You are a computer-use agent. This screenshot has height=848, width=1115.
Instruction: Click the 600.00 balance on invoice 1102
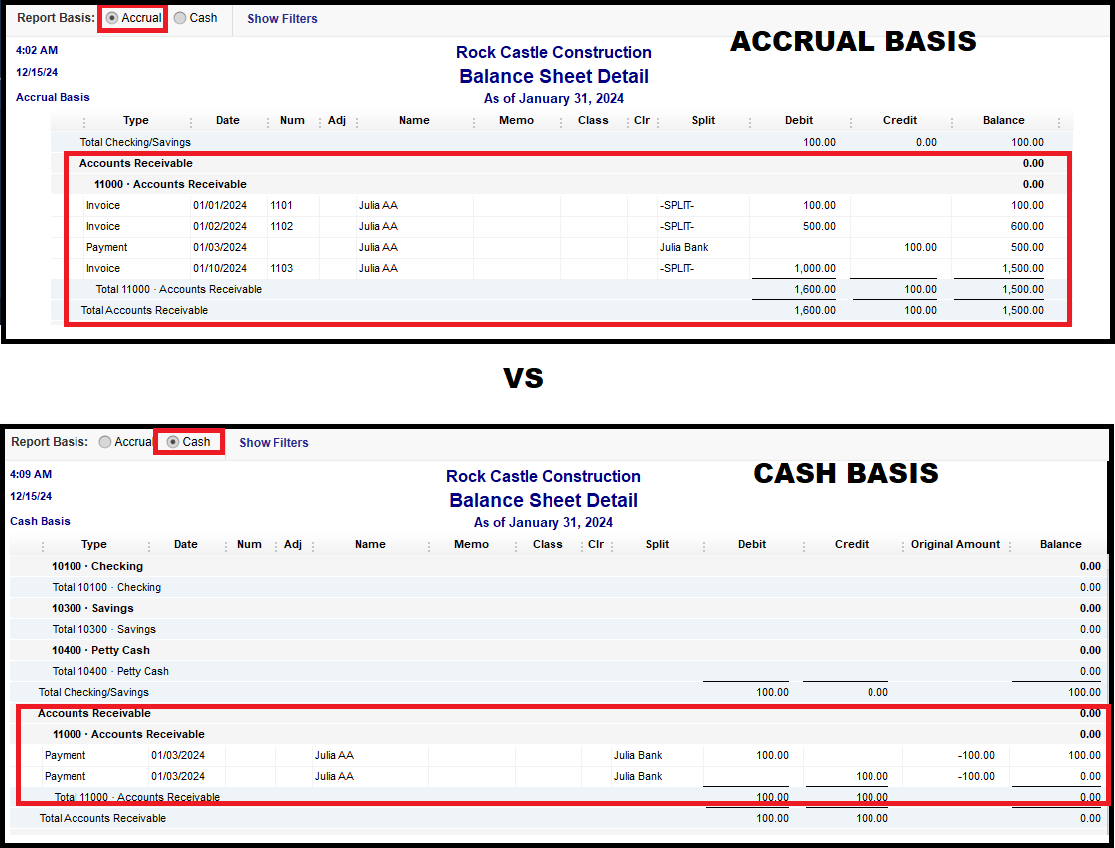click(x=1028, y=227)
